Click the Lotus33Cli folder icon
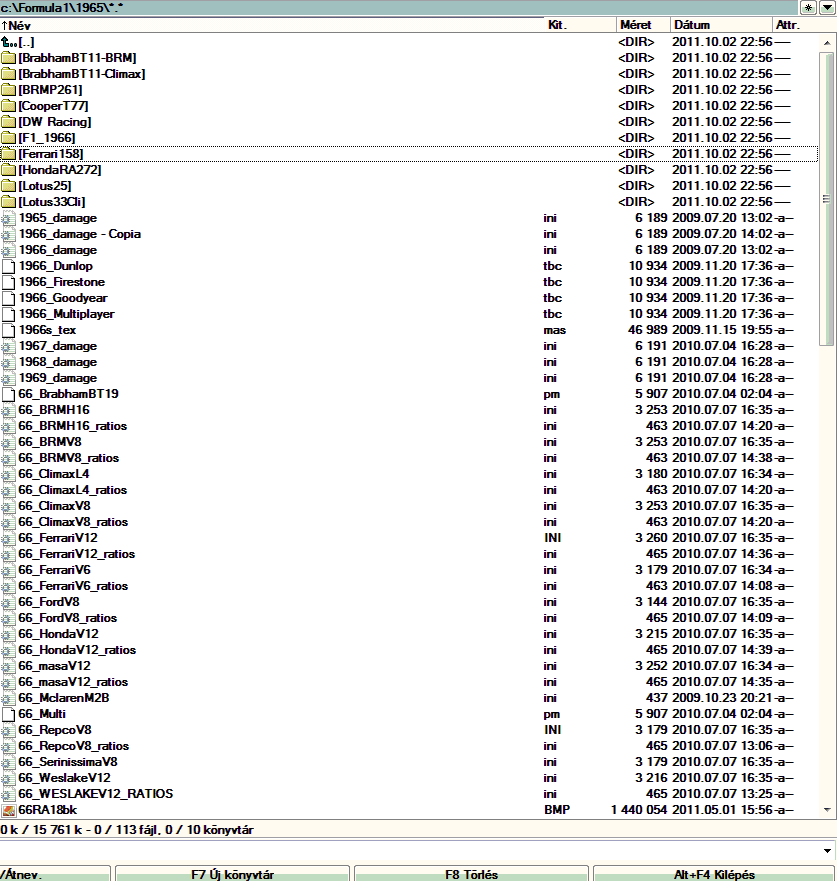The height and width of the screenshot is (886, 837). tap(8, 202)
